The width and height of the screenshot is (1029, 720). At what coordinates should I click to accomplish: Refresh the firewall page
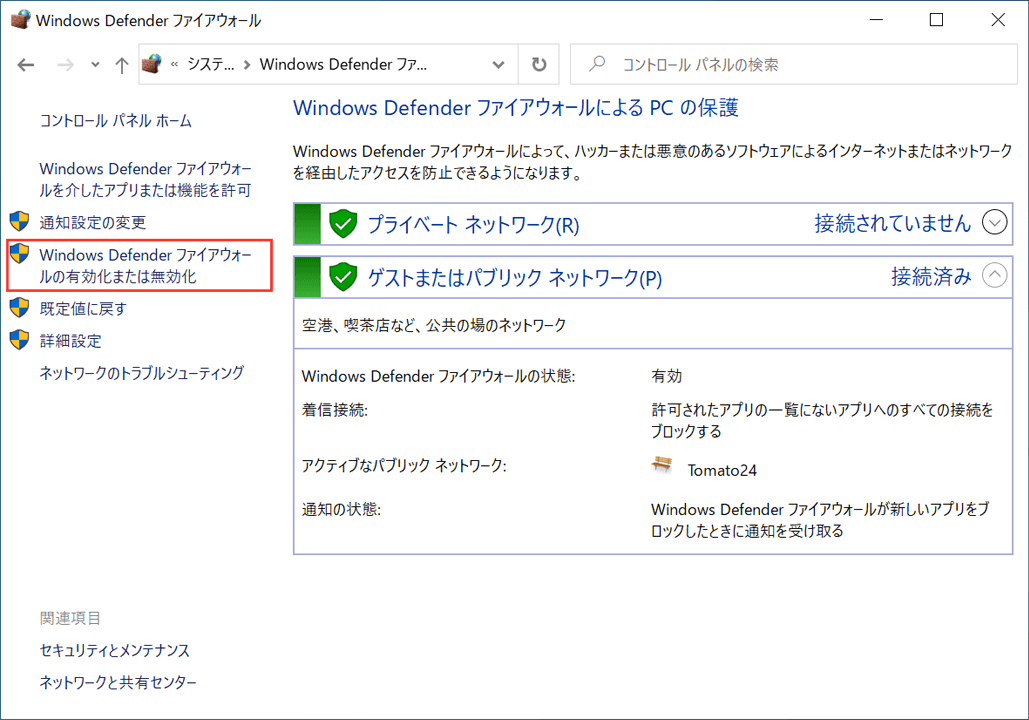pyautogui.click(x=539, y=64)
